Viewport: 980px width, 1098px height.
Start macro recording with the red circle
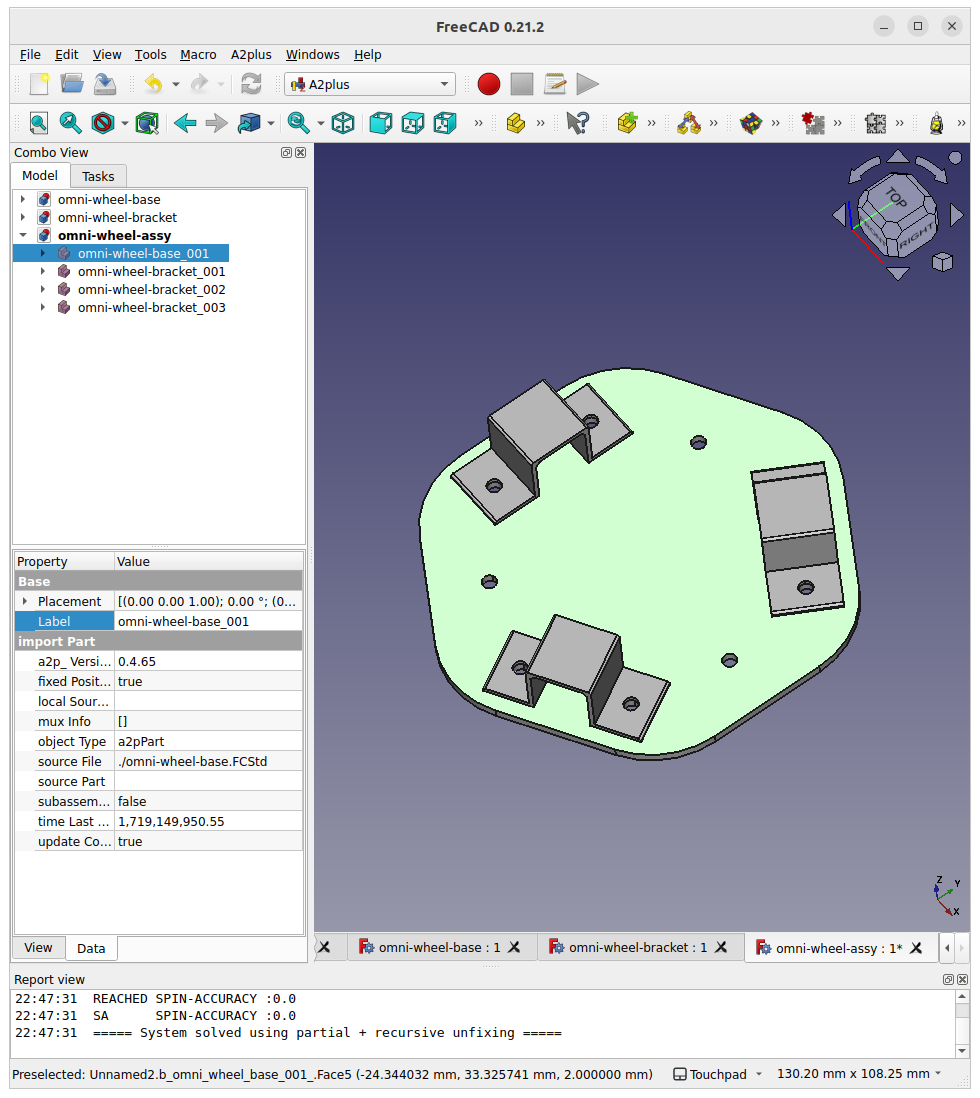pos(489,84)
